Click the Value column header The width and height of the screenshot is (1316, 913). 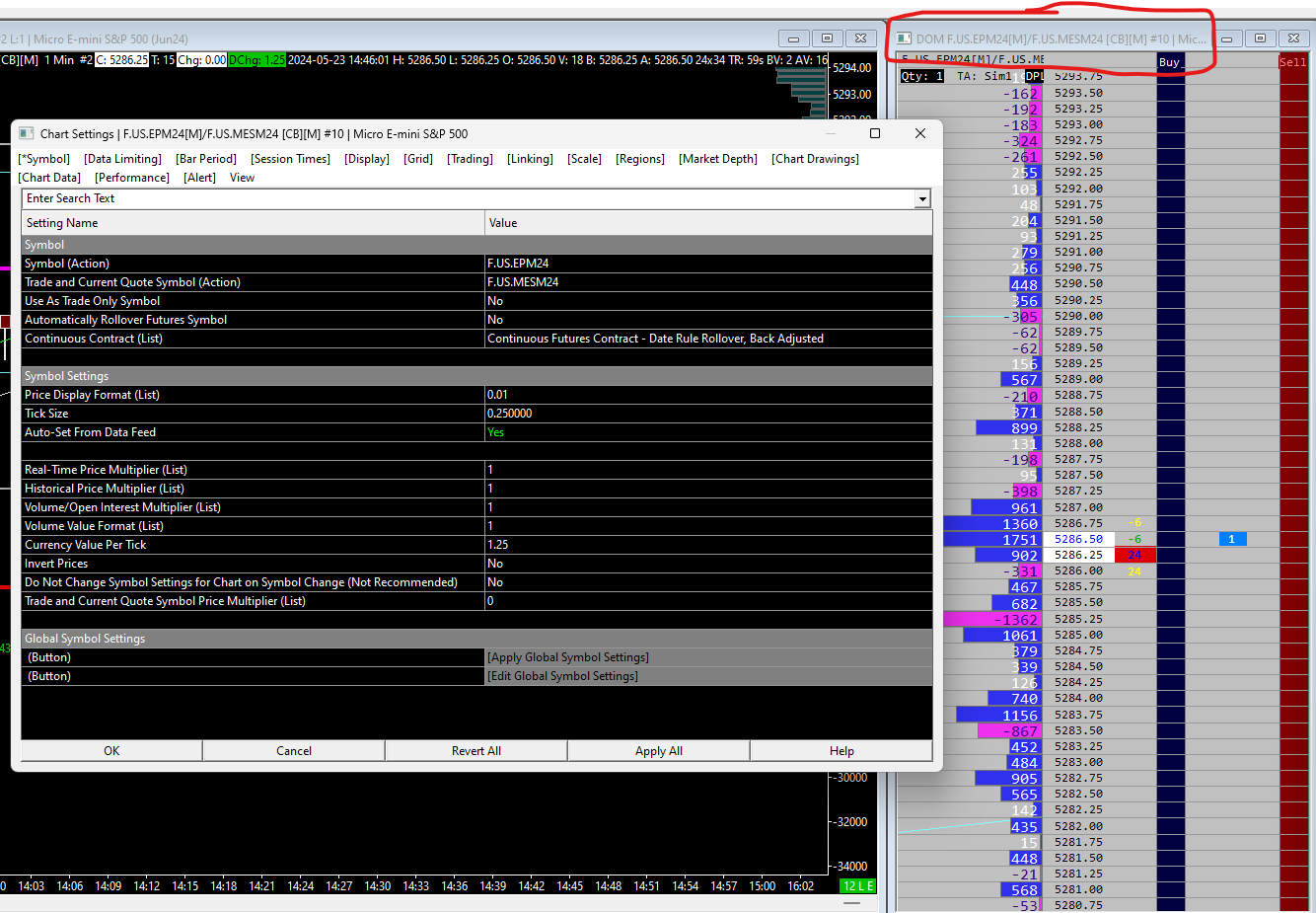click(x=708, y=223)
